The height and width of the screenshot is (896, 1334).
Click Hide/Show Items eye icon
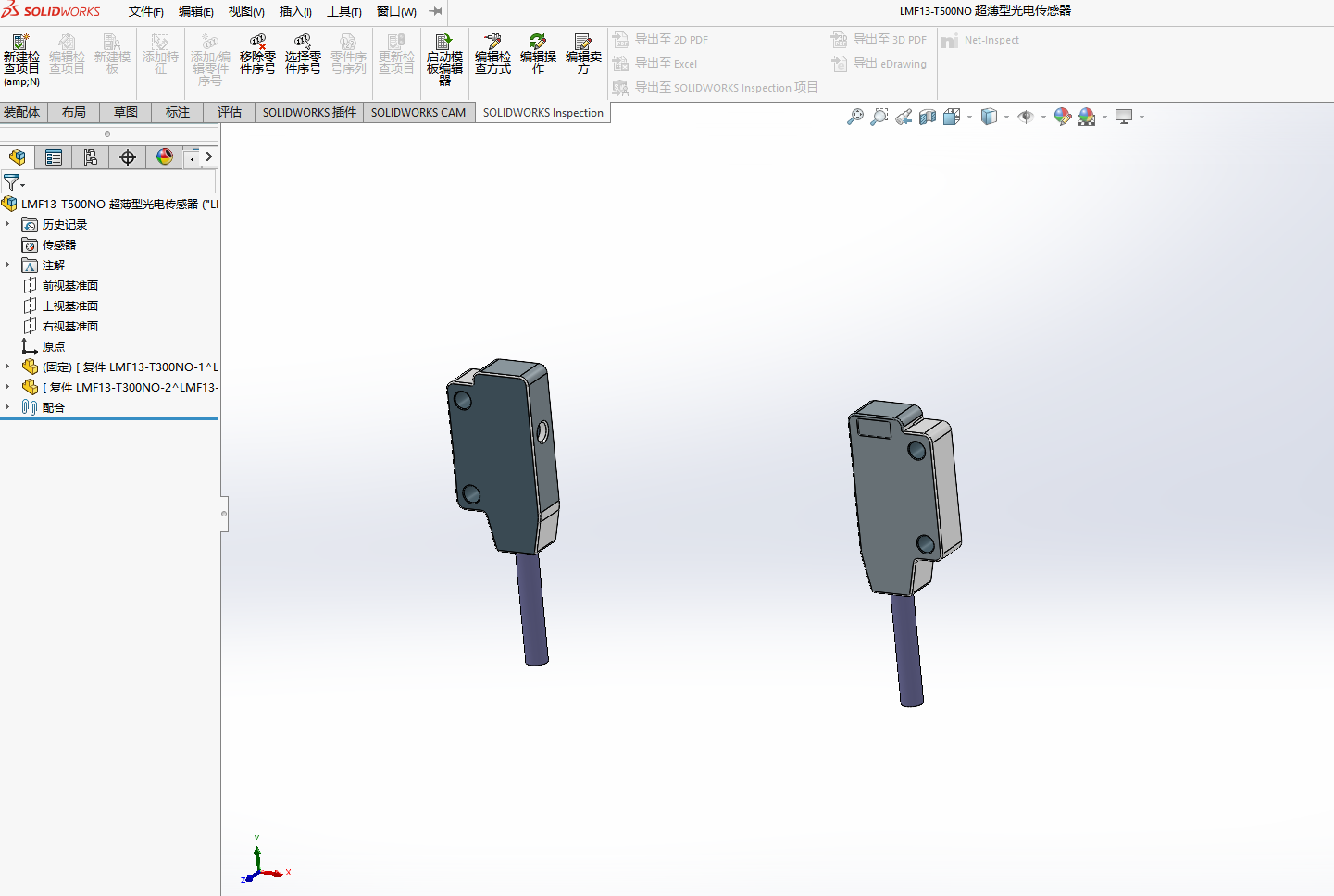tap(1026, 117)
